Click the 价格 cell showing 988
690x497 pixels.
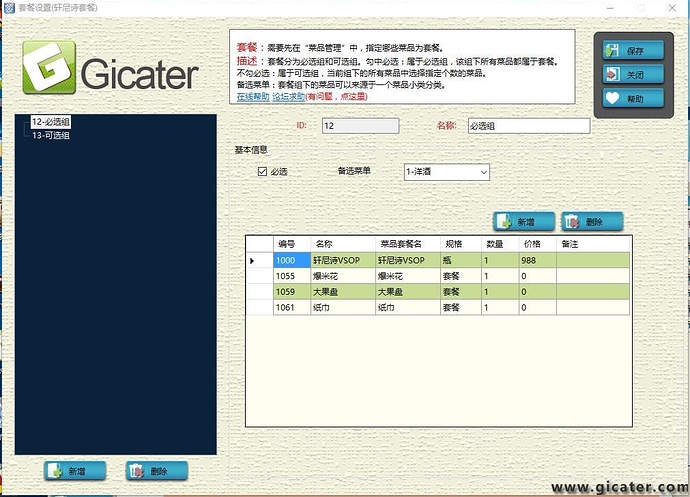point(536,261)
